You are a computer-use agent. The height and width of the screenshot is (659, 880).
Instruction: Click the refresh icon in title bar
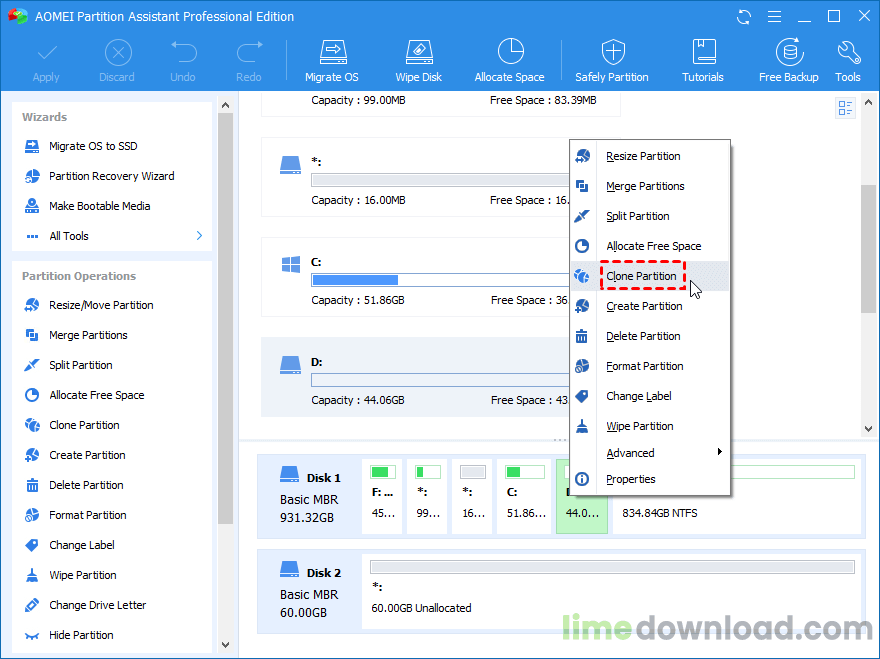[744, 17]
